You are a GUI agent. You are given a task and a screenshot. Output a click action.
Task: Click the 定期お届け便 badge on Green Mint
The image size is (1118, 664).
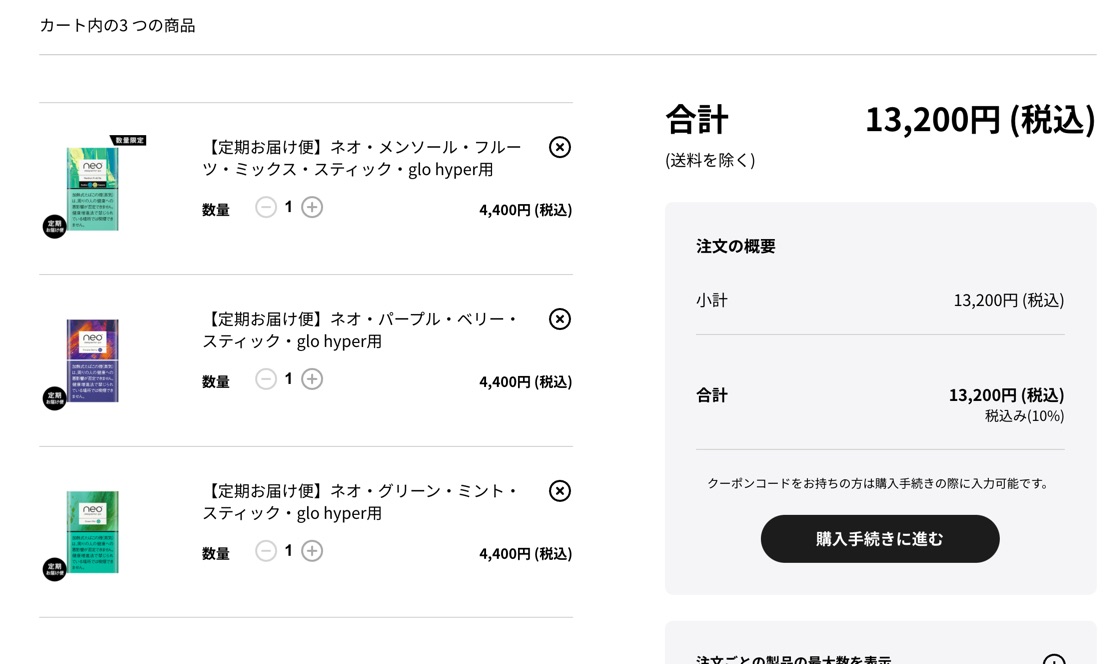(55, 569)
